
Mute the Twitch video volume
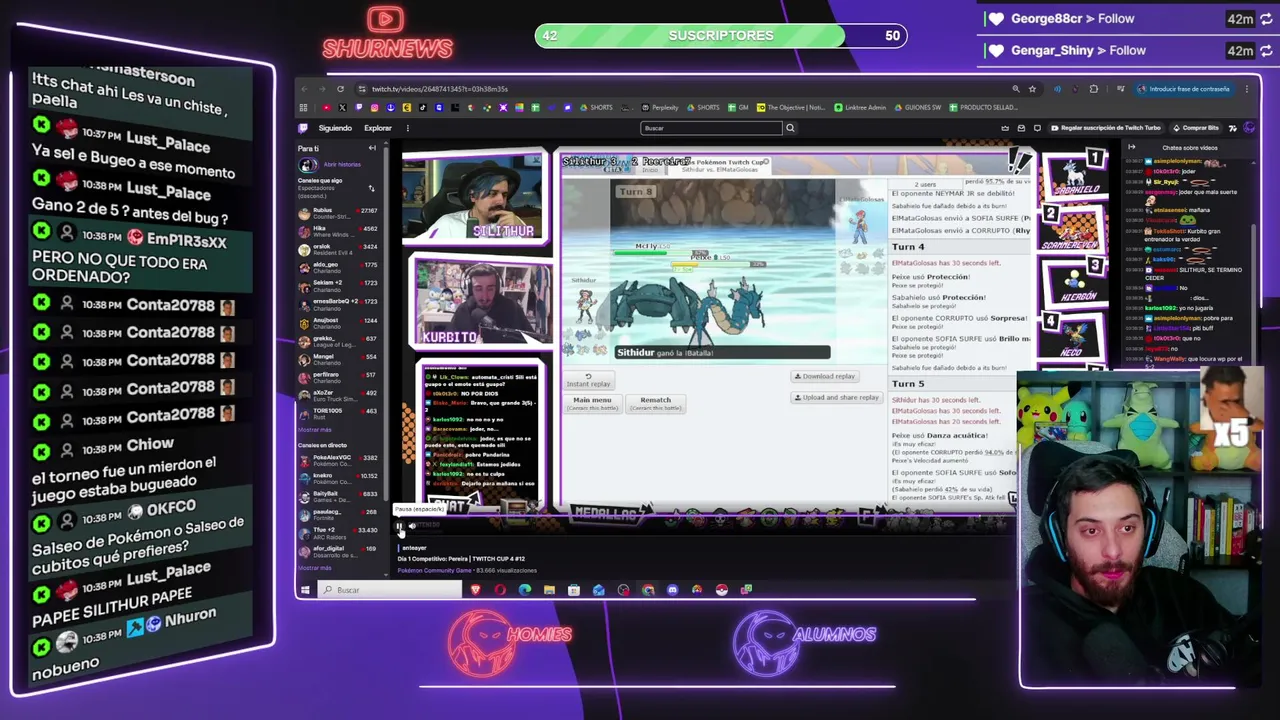pos(412,525)
